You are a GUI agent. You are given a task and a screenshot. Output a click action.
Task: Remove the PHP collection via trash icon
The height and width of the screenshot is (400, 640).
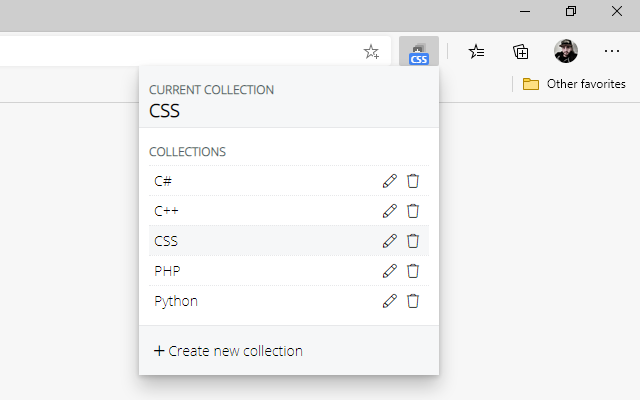pos(413,271)
